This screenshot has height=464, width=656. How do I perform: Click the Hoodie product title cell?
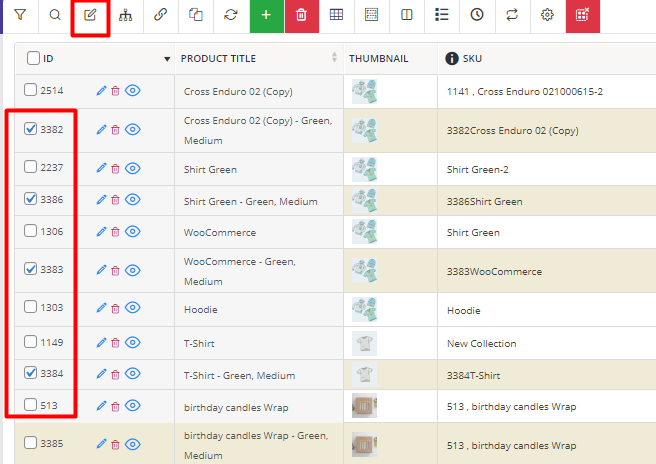click(259, 310)
